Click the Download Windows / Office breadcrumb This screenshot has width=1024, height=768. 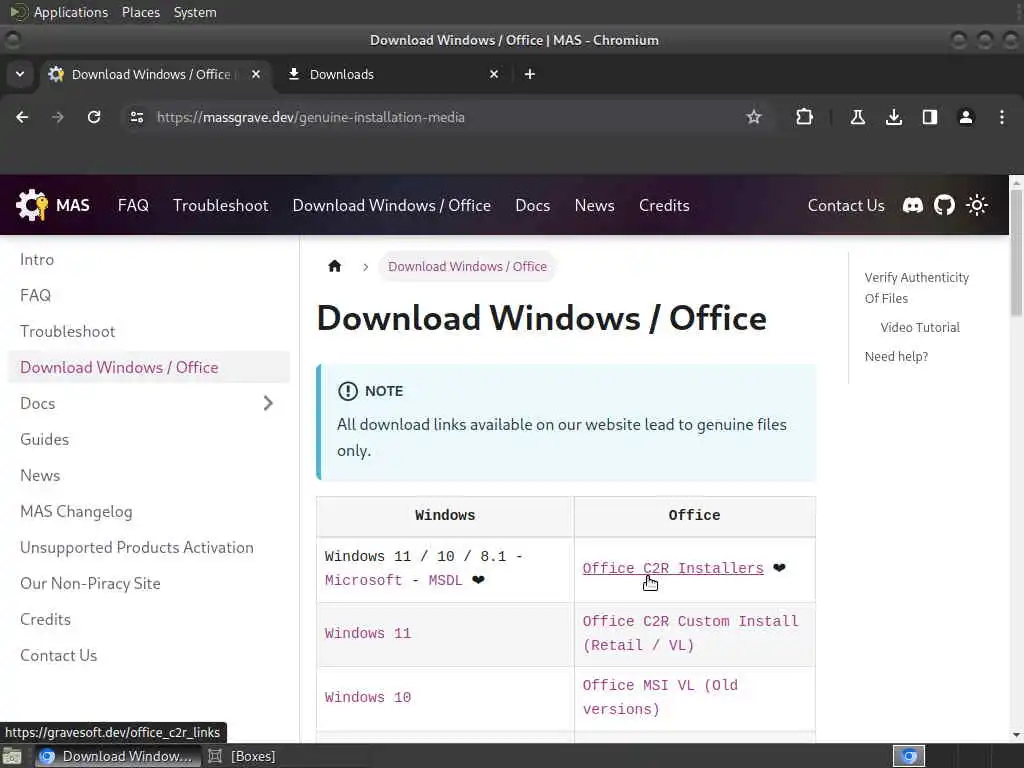468,266
